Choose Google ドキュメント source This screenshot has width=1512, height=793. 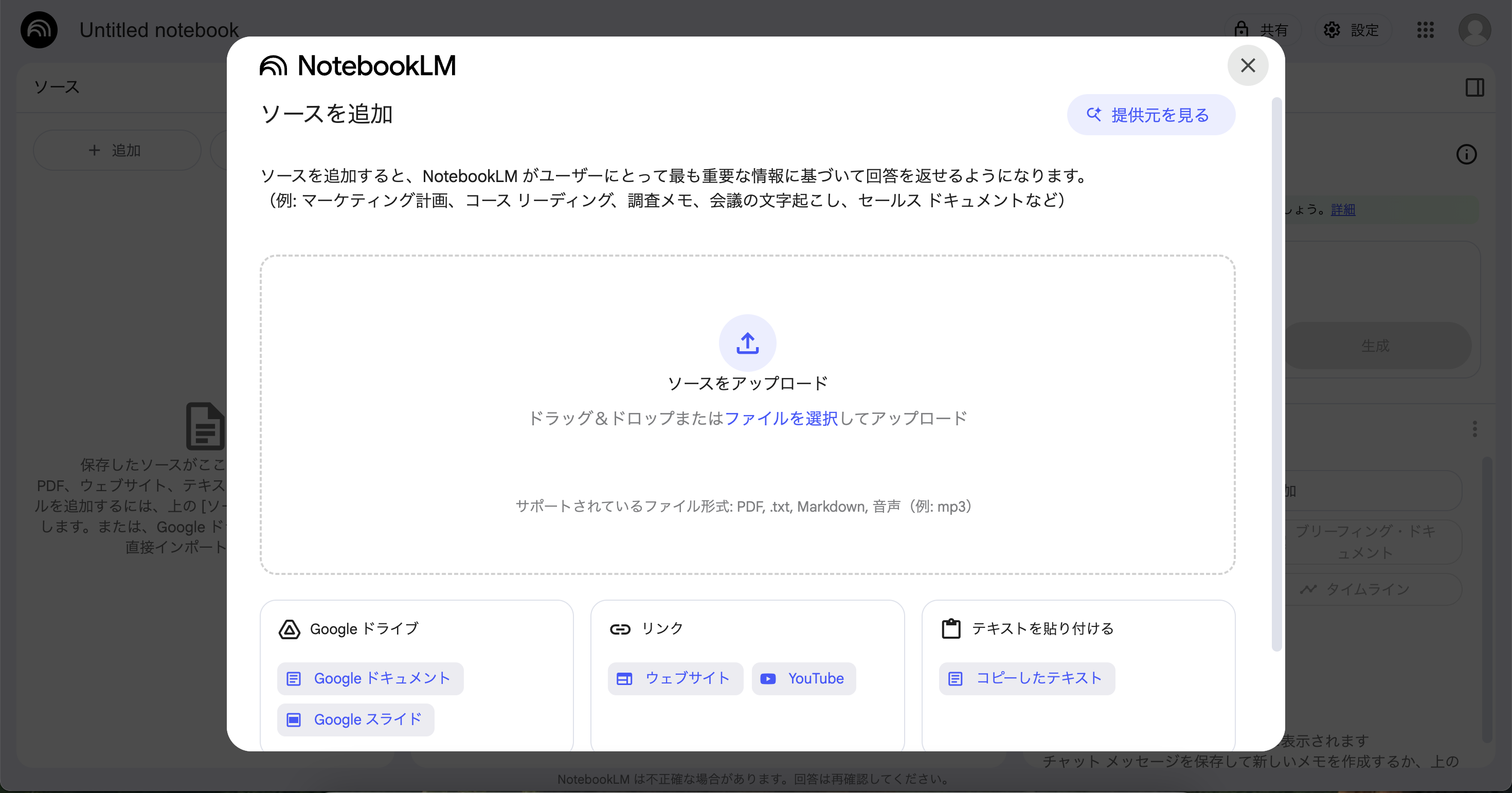pyautogui.click(x=370, y=678)
